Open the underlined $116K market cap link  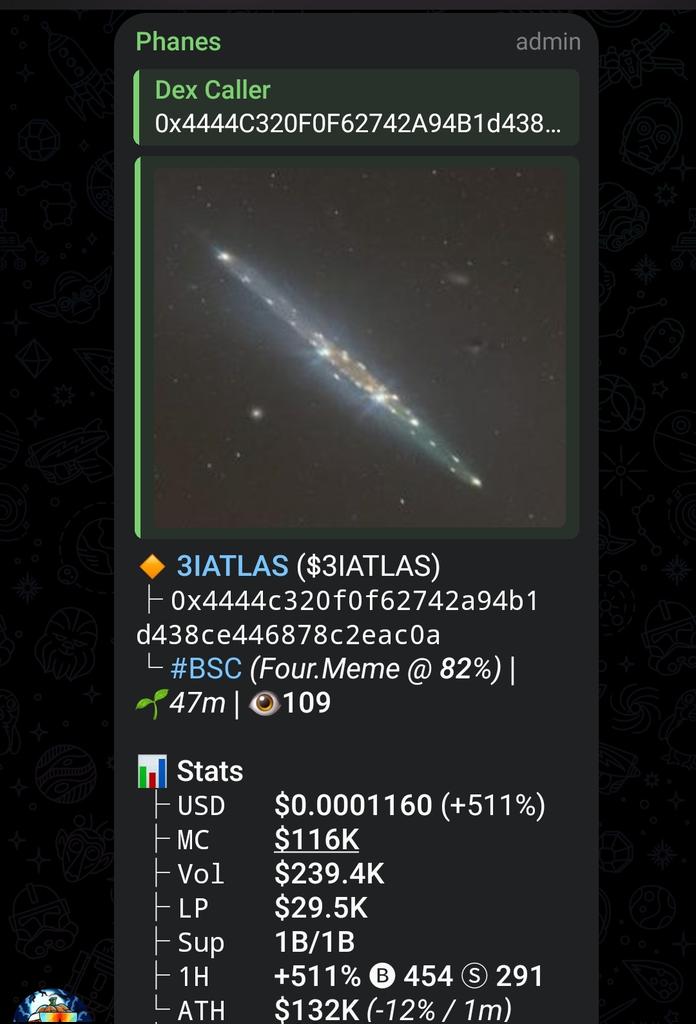pyautogui.click(x=317, y=840)
